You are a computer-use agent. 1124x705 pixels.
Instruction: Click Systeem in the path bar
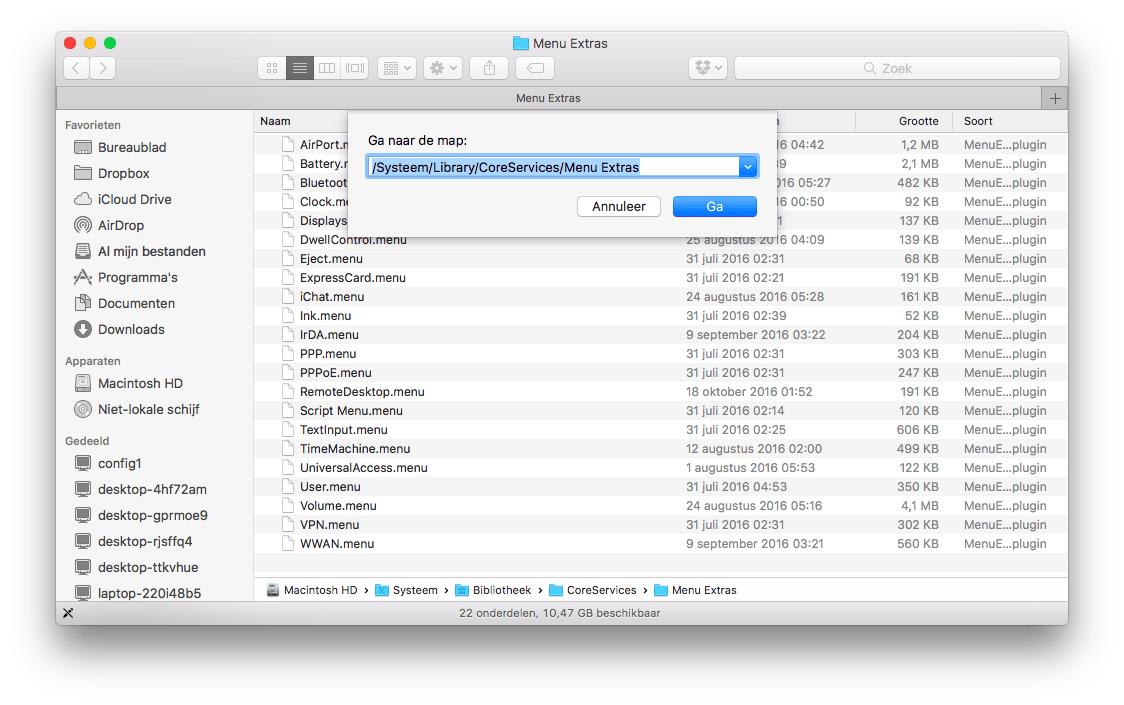(406, 590)
